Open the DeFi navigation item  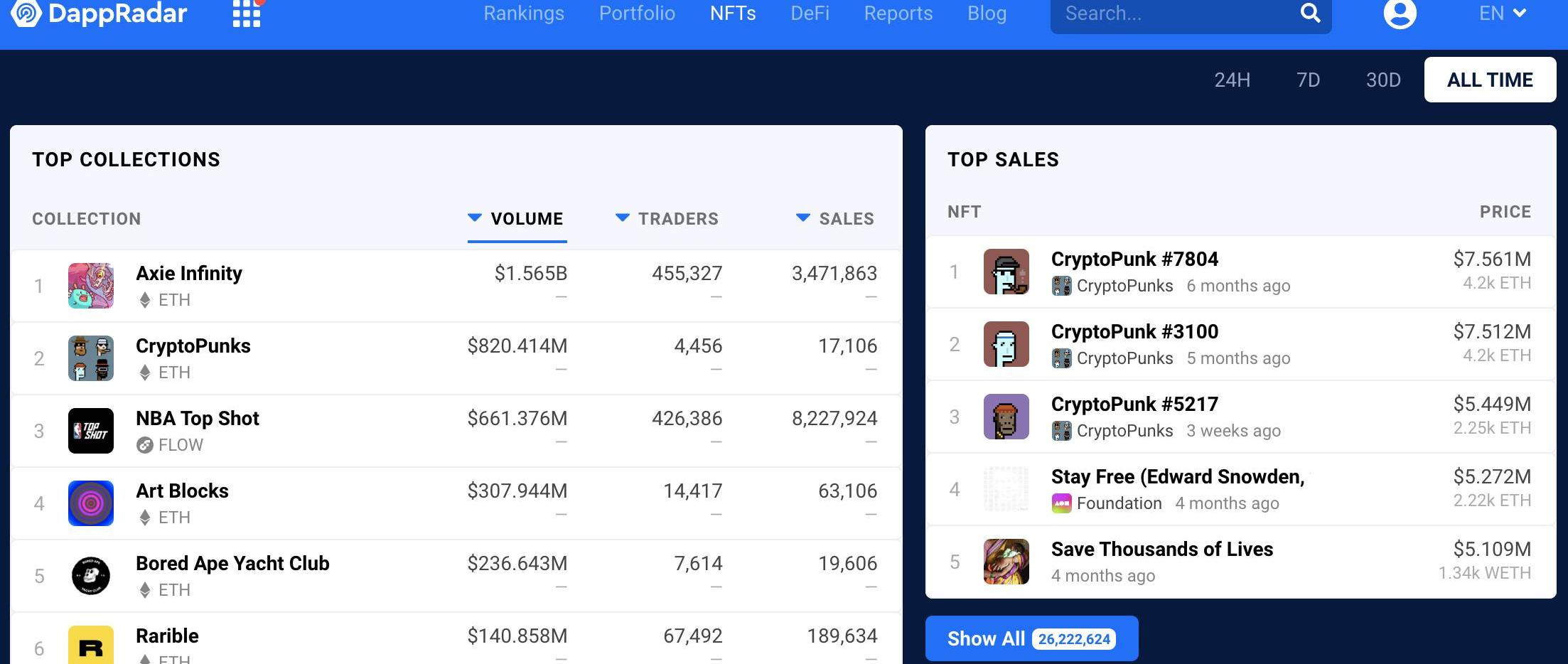tap(810, 14)
